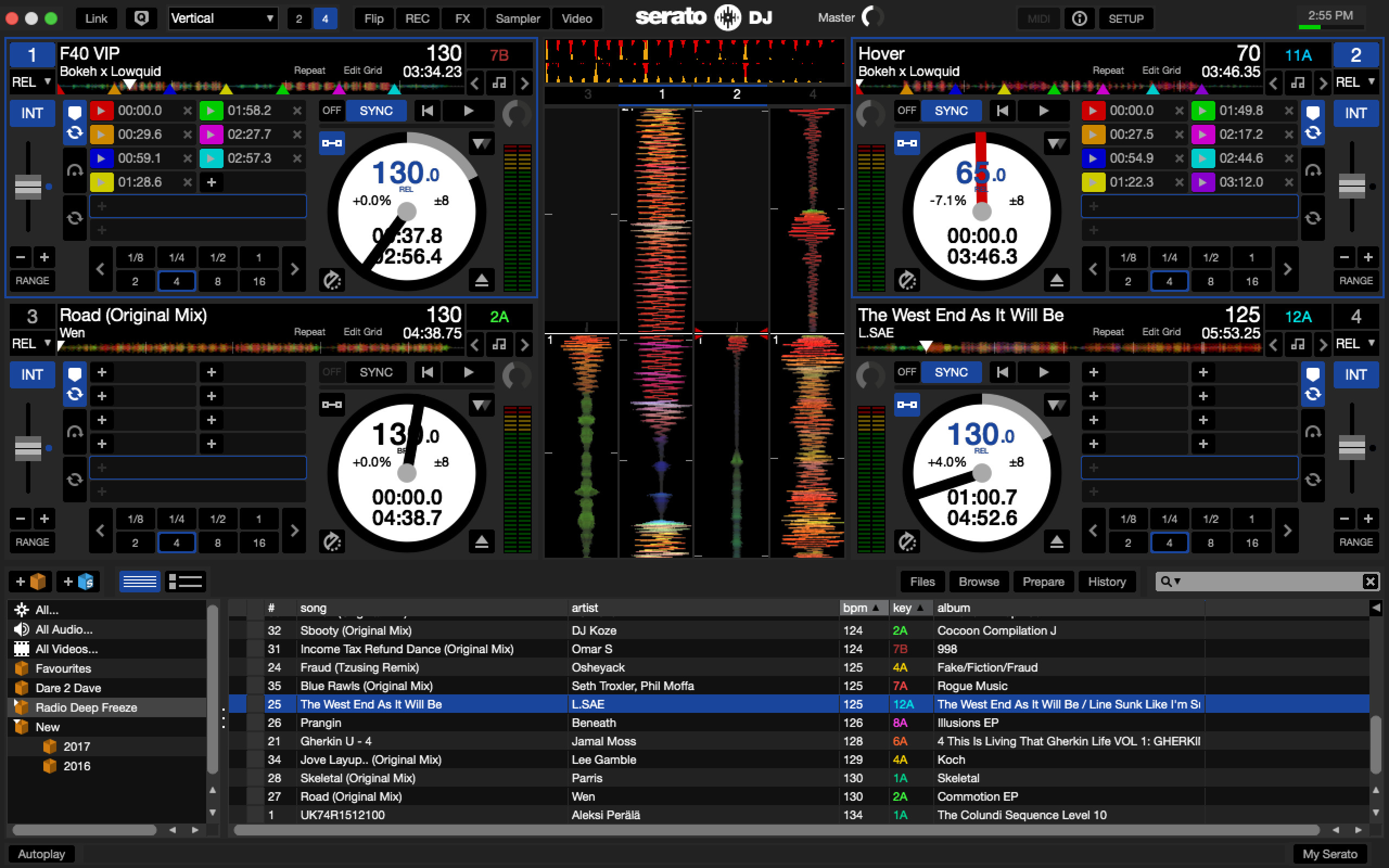1389x868 pixels.
Task: Eject the track from Deck 1
Action: [482, 280]
